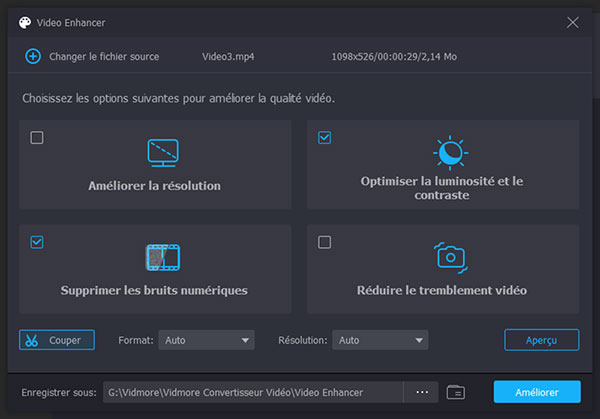The image size is (600, 419).
Task: Click the film strip denoise icon
Action: pyautogui.click(x=163, y=258)
